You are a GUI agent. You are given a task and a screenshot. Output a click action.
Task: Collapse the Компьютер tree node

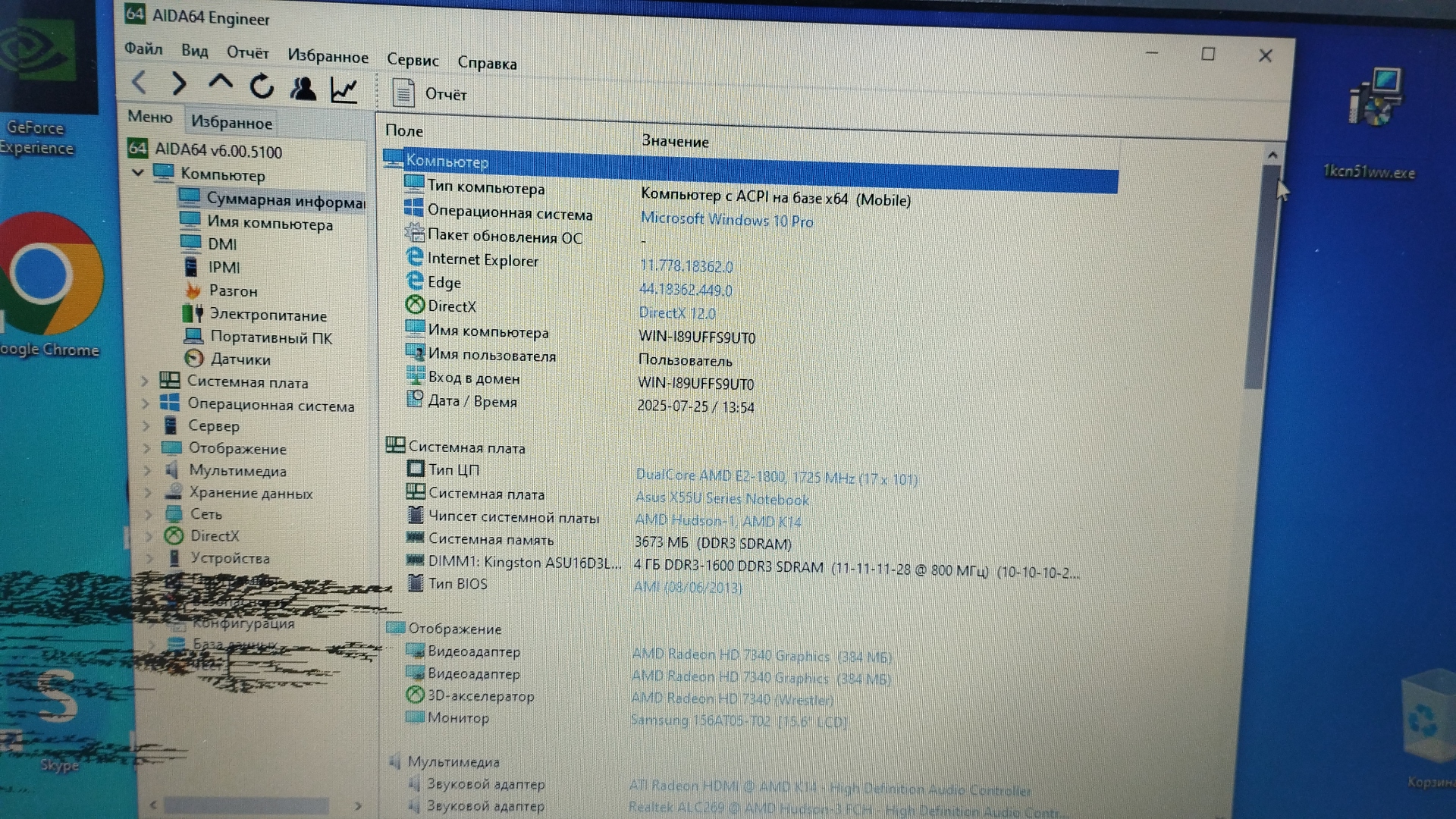138,173
